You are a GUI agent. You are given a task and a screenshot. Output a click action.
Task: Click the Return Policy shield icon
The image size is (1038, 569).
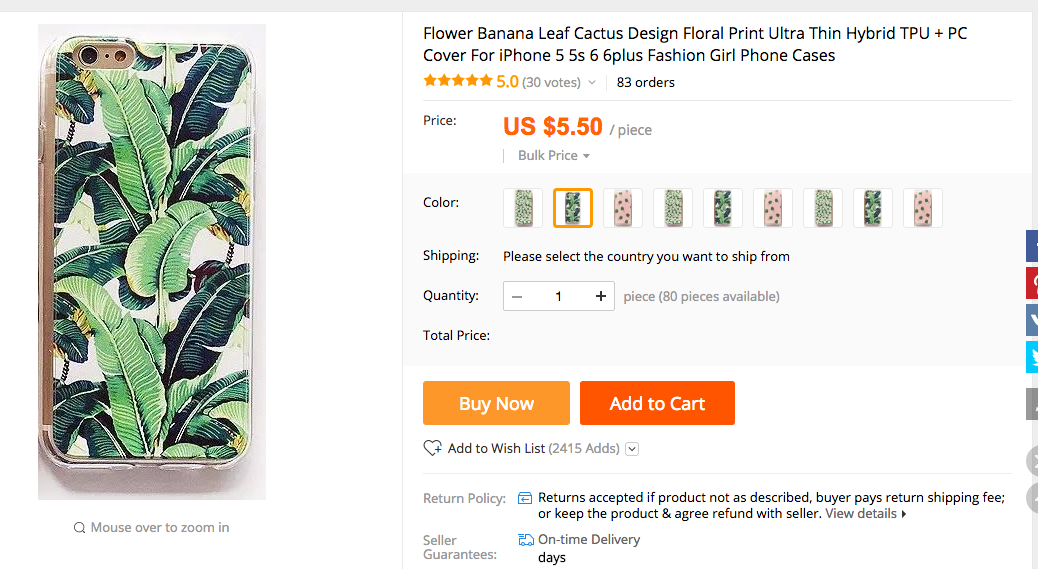click(525, 498)
